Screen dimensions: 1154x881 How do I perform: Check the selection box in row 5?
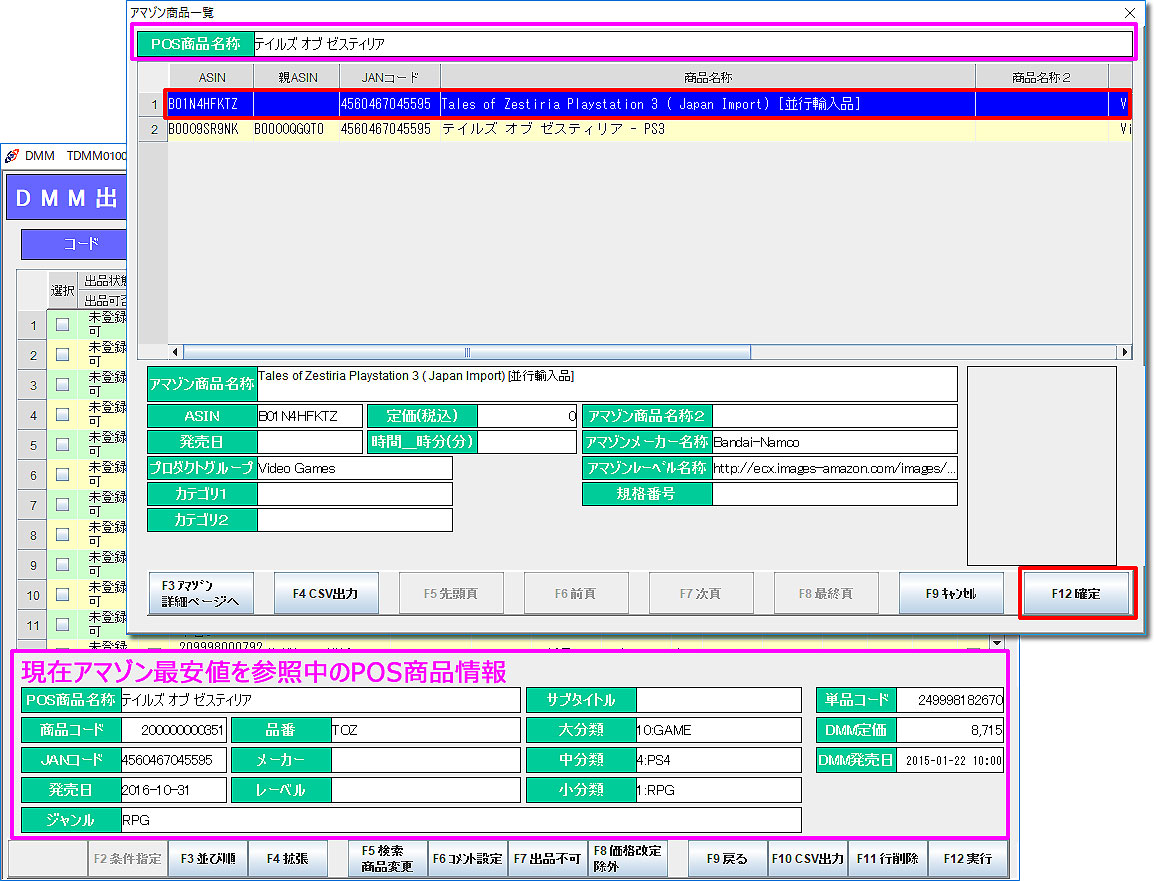[x=62, y=445]
